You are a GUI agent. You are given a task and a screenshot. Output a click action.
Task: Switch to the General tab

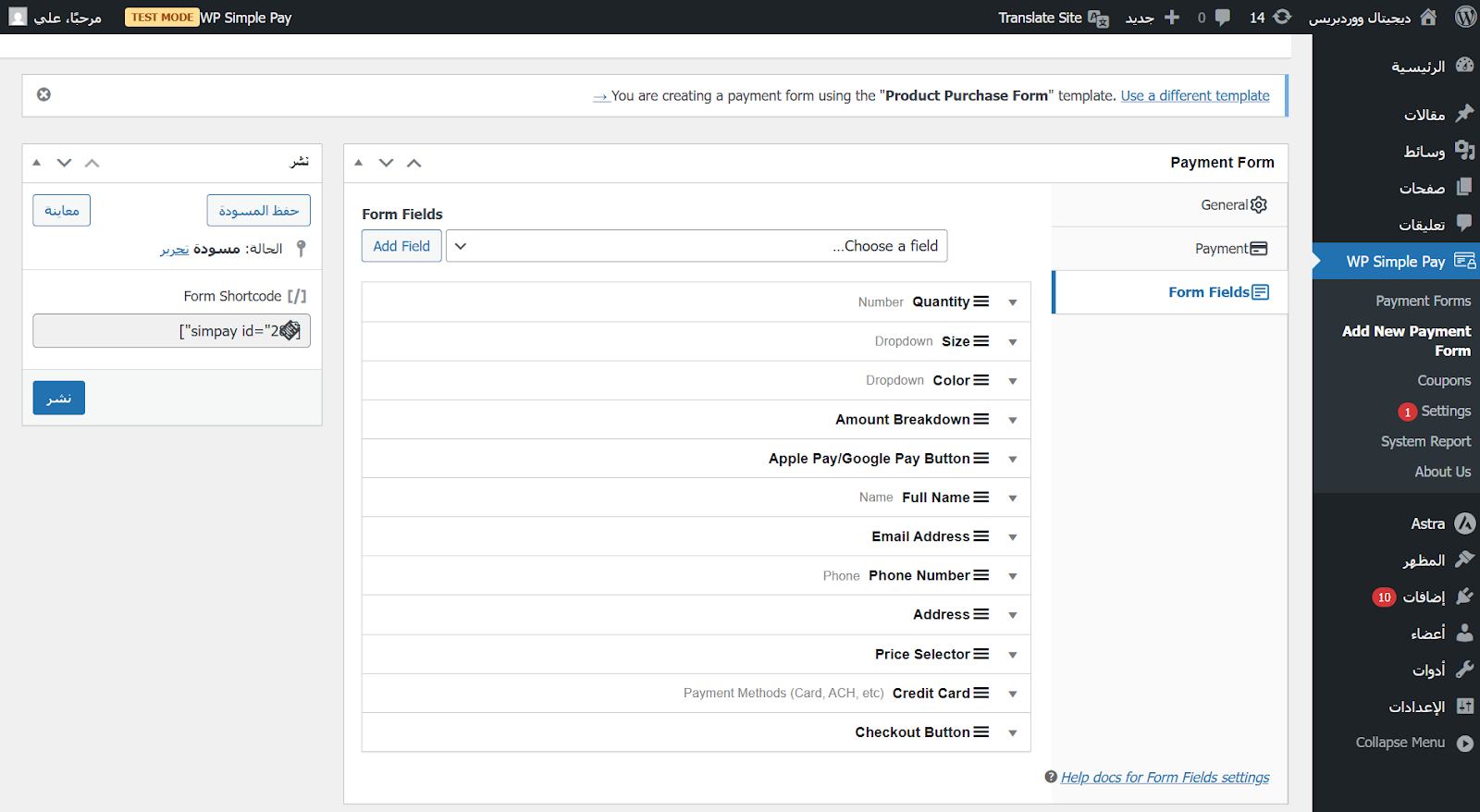[x=1233, y=205]
